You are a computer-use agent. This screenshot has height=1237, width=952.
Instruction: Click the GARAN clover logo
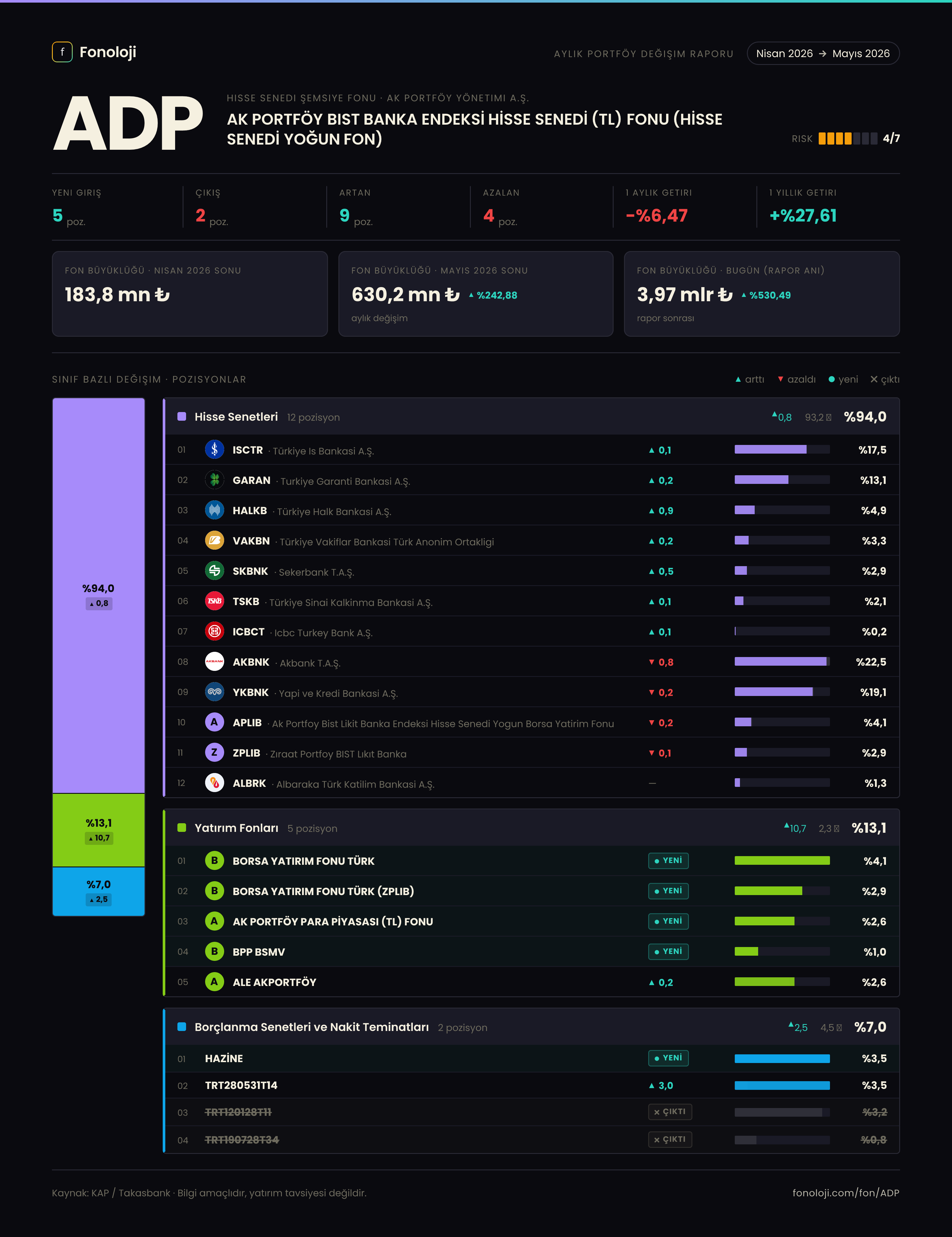[x=214, y=480]
